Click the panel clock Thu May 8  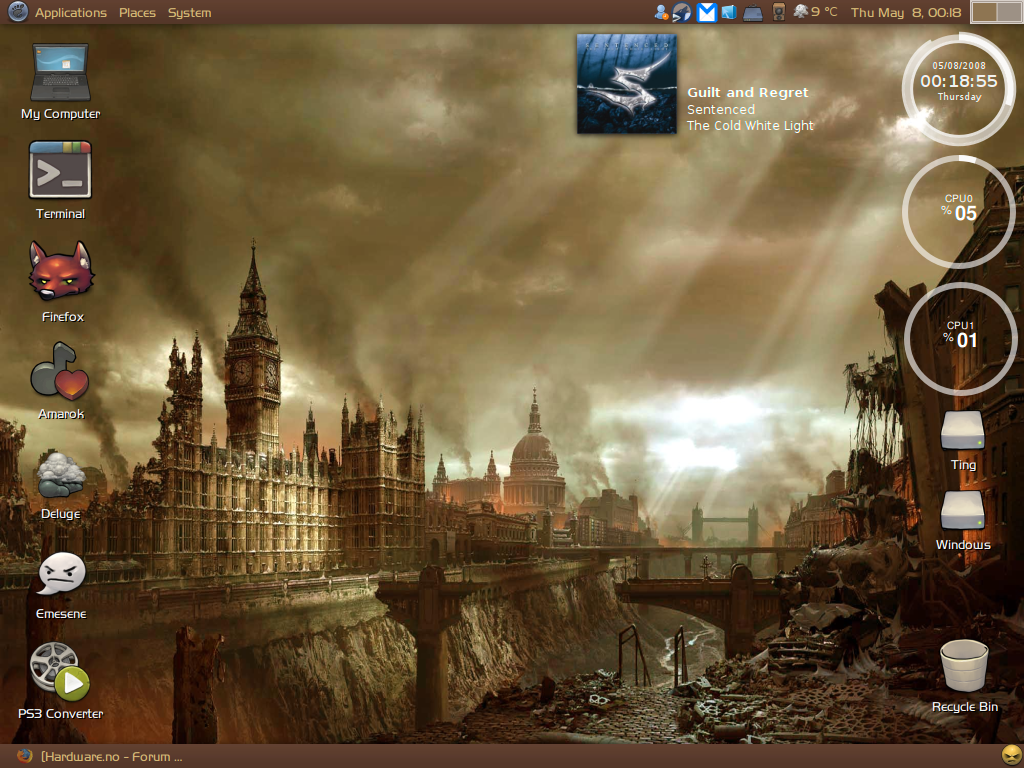[906, 12]
